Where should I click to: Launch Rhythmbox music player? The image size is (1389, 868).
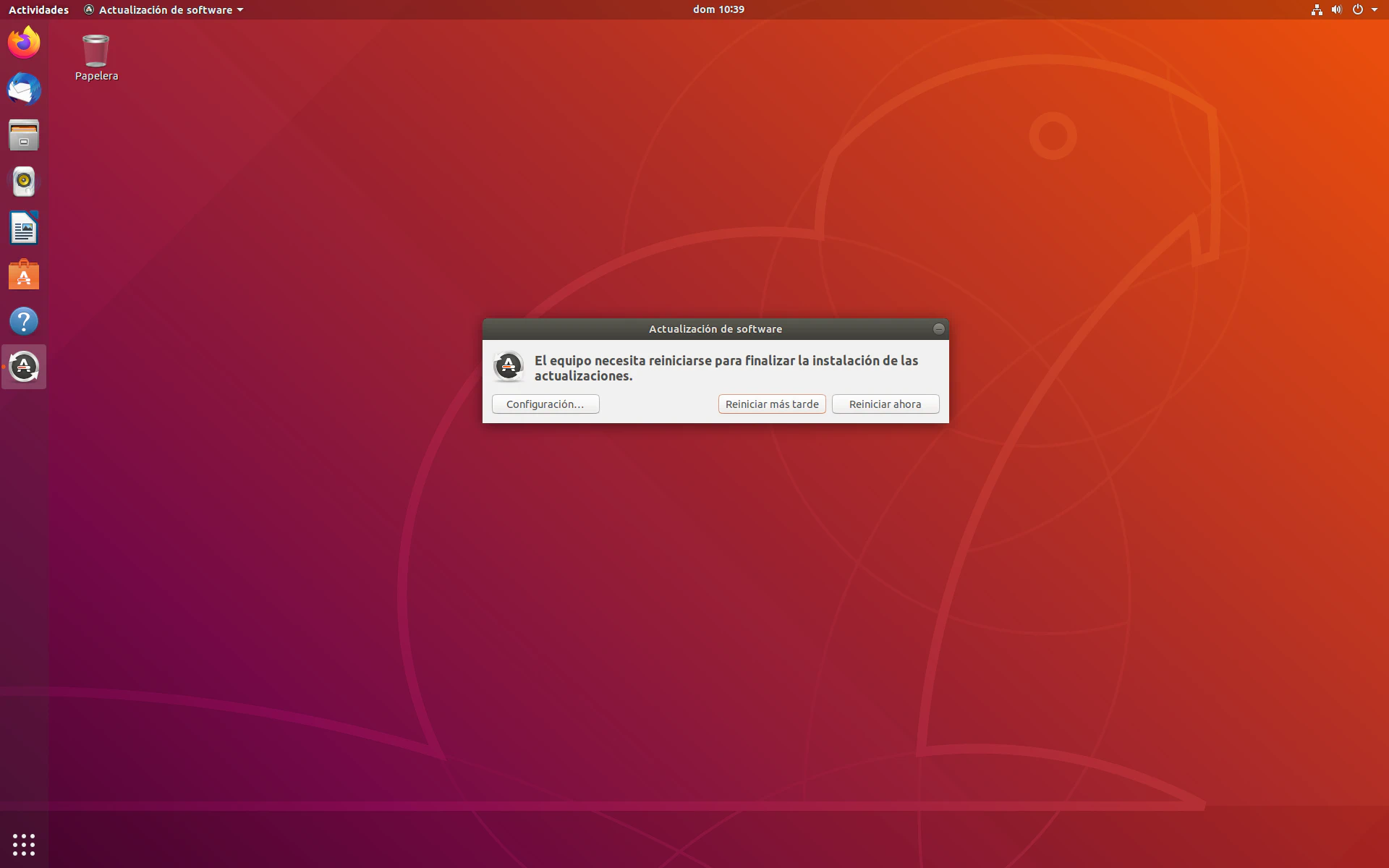tap(24, 182)
